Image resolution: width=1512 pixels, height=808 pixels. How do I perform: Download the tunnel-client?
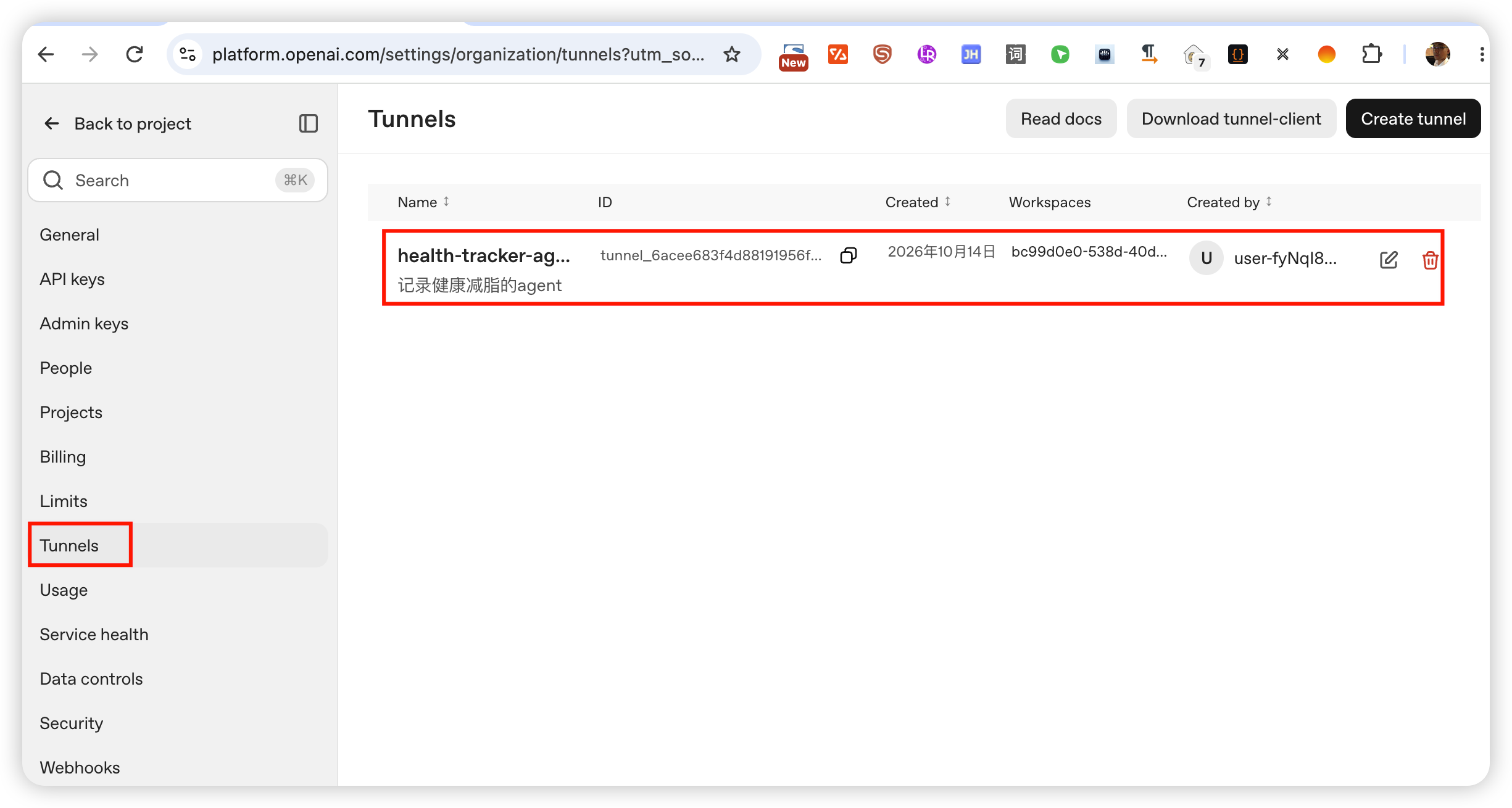click(x=1231, y=118)
